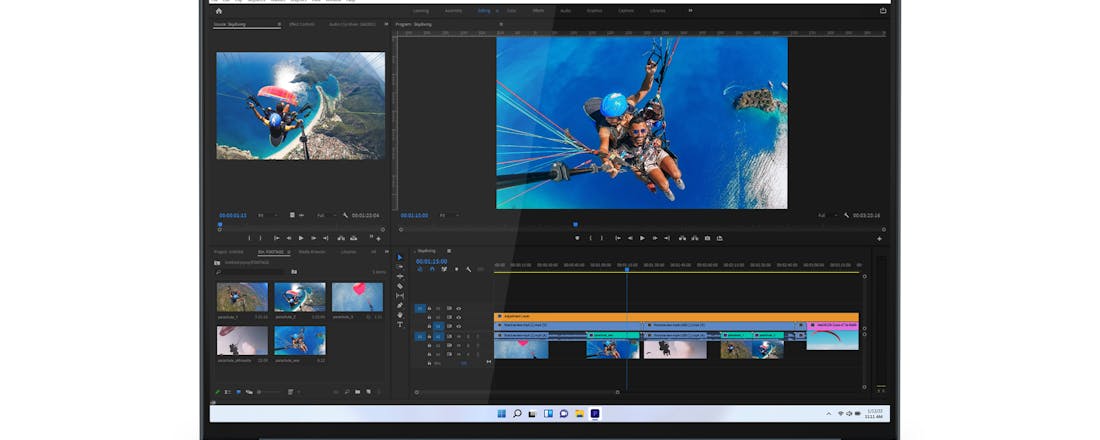Click Lift button in Program monitor
This screenshot has width=1100, height=440.
point(682,238)
